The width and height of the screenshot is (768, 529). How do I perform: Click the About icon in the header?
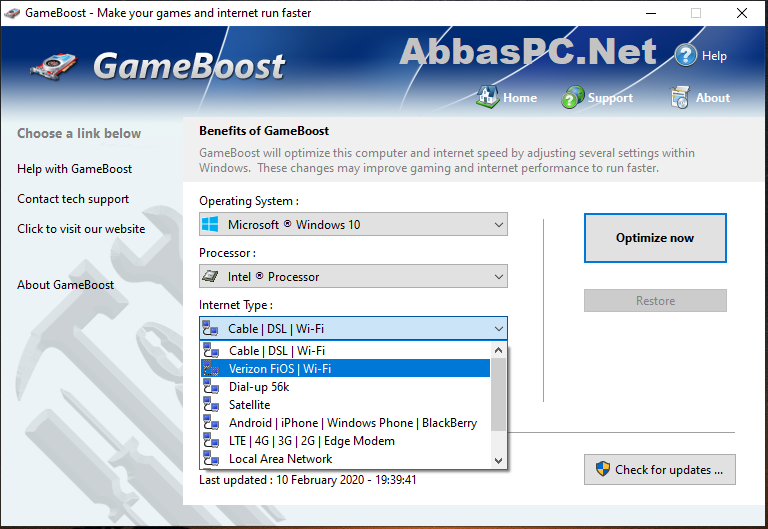[680, 97]
